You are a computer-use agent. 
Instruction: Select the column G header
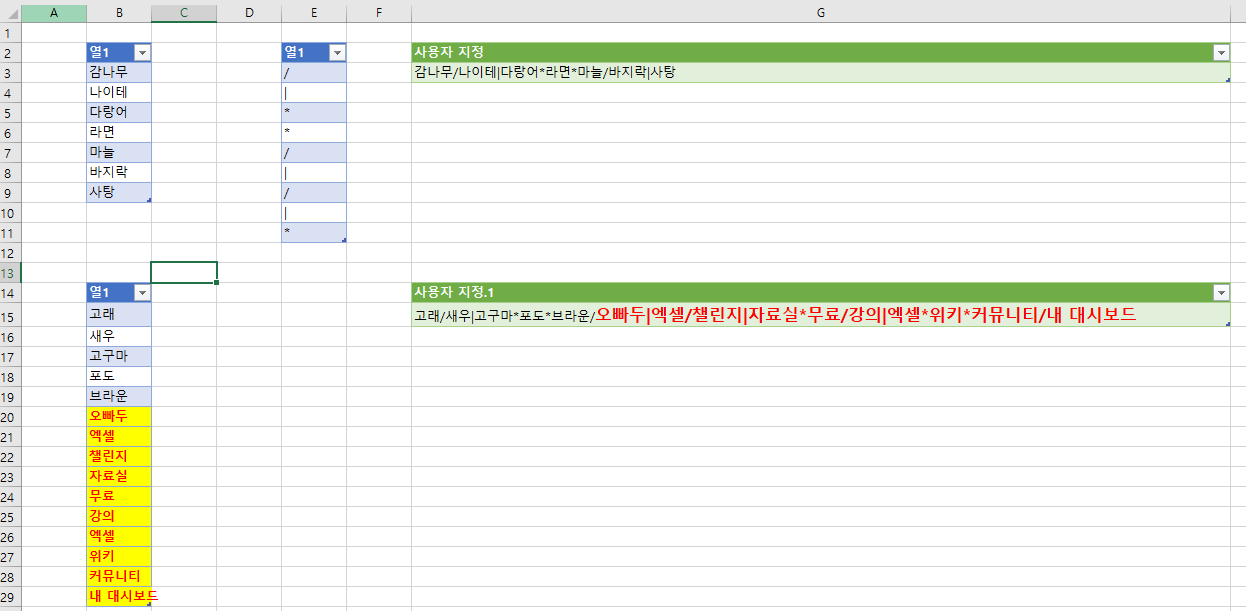coord(820,12)
